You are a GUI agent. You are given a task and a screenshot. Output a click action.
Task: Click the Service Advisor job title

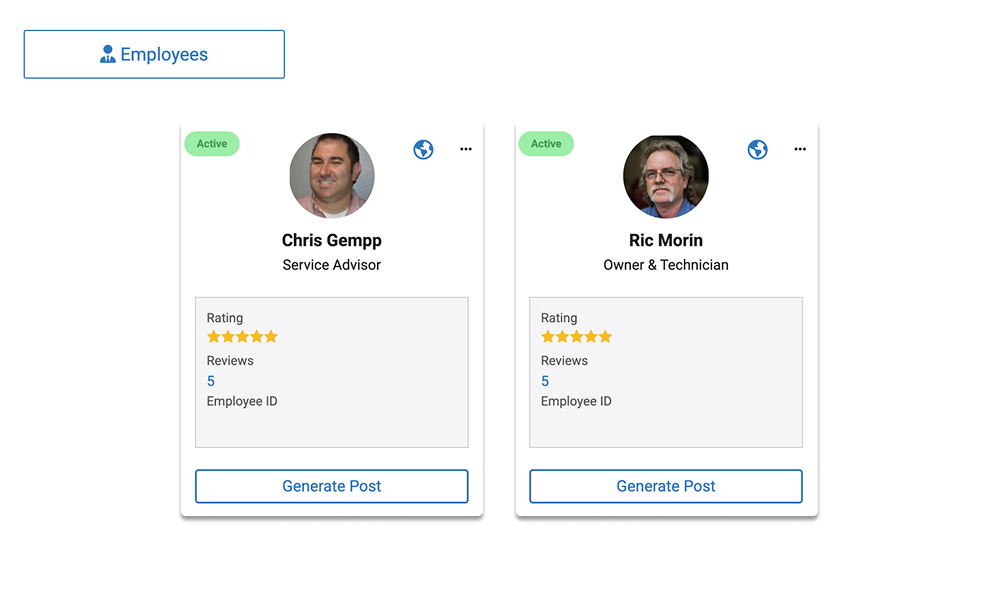[x=332, y=265]
